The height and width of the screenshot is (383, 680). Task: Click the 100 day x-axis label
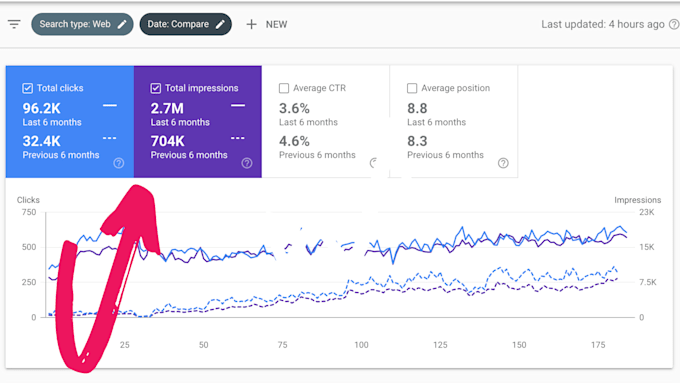361,345
